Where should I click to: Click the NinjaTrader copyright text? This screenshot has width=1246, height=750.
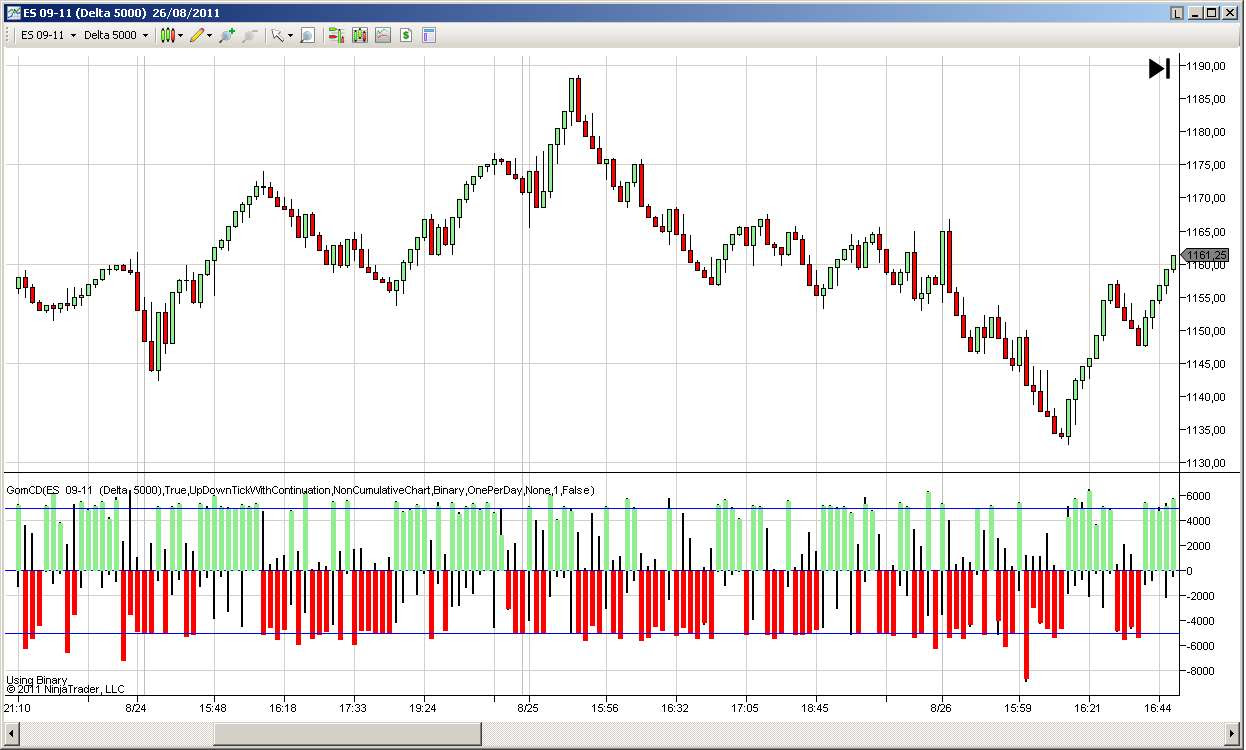pyautogui.click(x=65, y=689)
